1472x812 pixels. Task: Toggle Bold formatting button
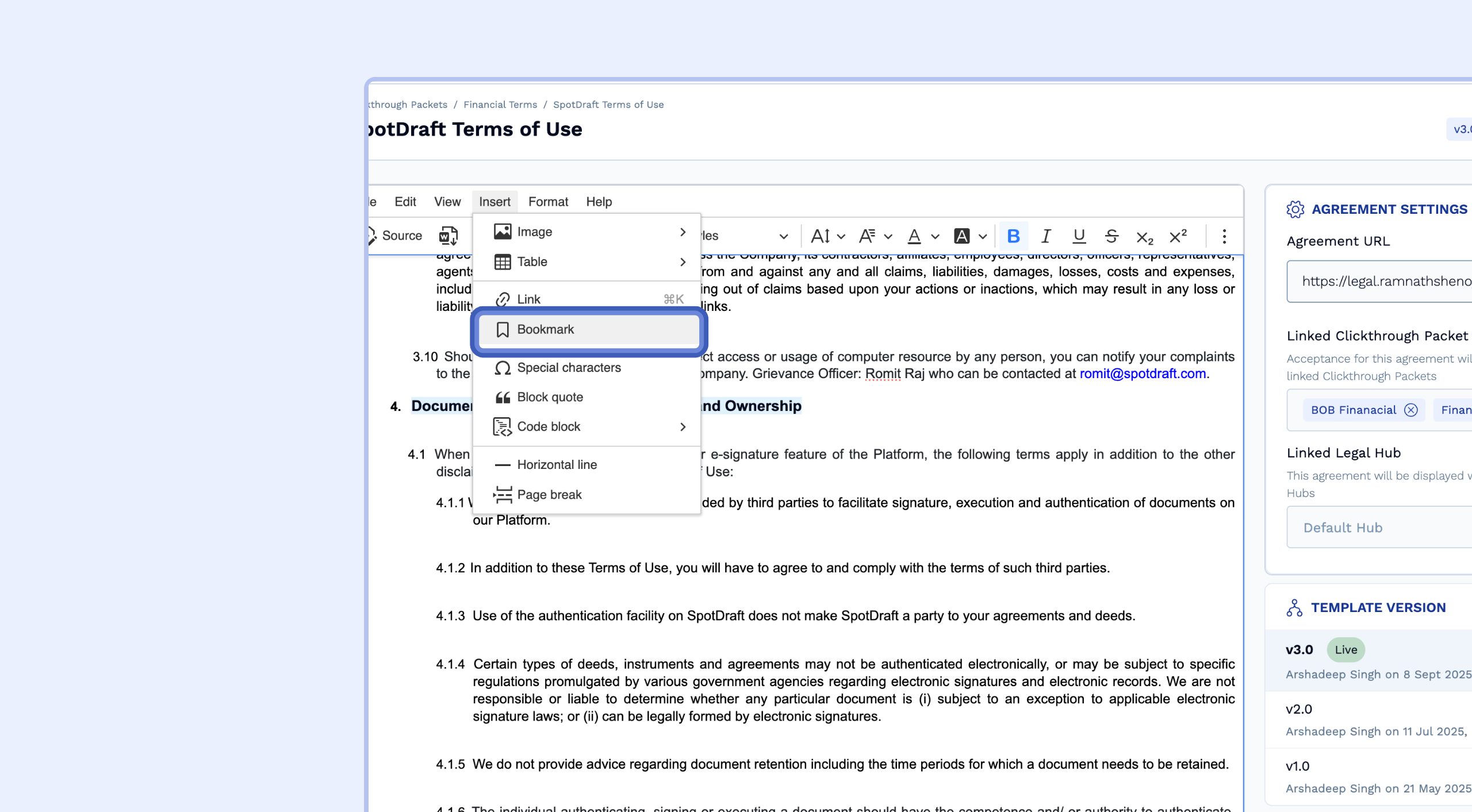point(1013,236)
